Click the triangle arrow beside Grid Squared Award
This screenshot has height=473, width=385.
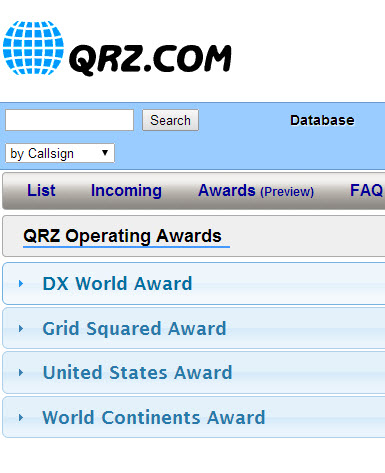coord(21,329)
